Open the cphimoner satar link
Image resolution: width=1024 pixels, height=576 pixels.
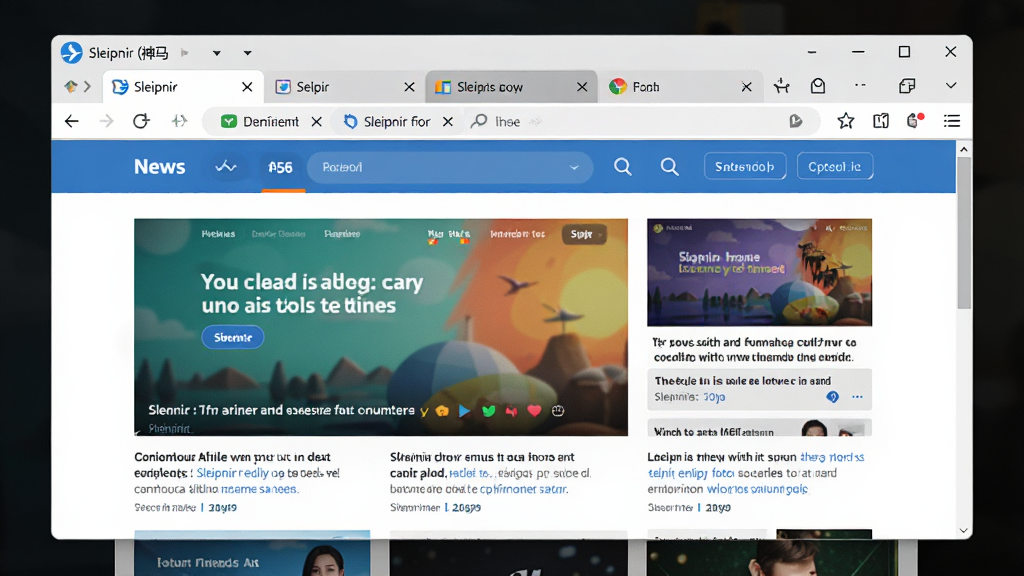pos(524,489)
